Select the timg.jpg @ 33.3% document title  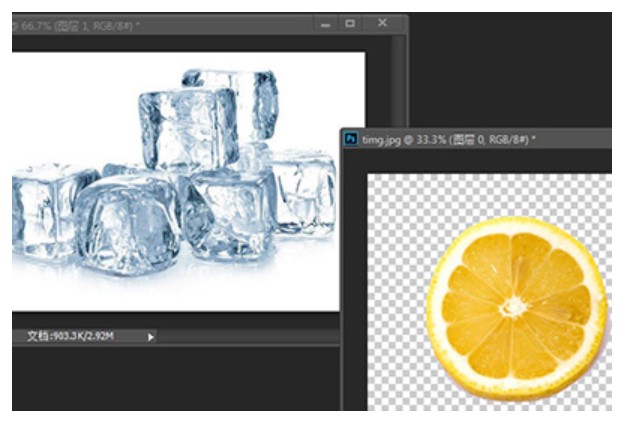click(x=449, y=140)
